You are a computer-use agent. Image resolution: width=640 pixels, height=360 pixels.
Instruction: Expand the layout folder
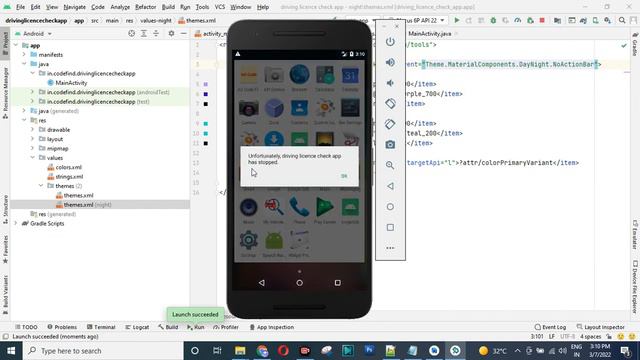point(32,139)
